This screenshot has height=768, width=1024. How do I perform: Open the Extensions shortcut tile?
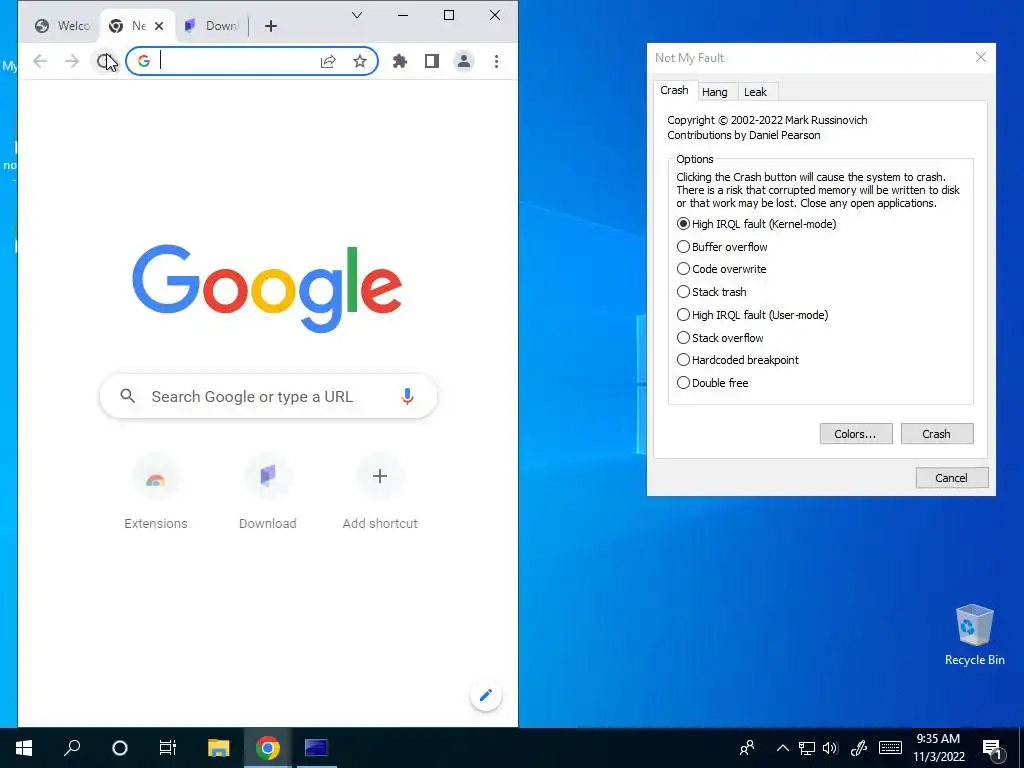[x=155, y=491]
